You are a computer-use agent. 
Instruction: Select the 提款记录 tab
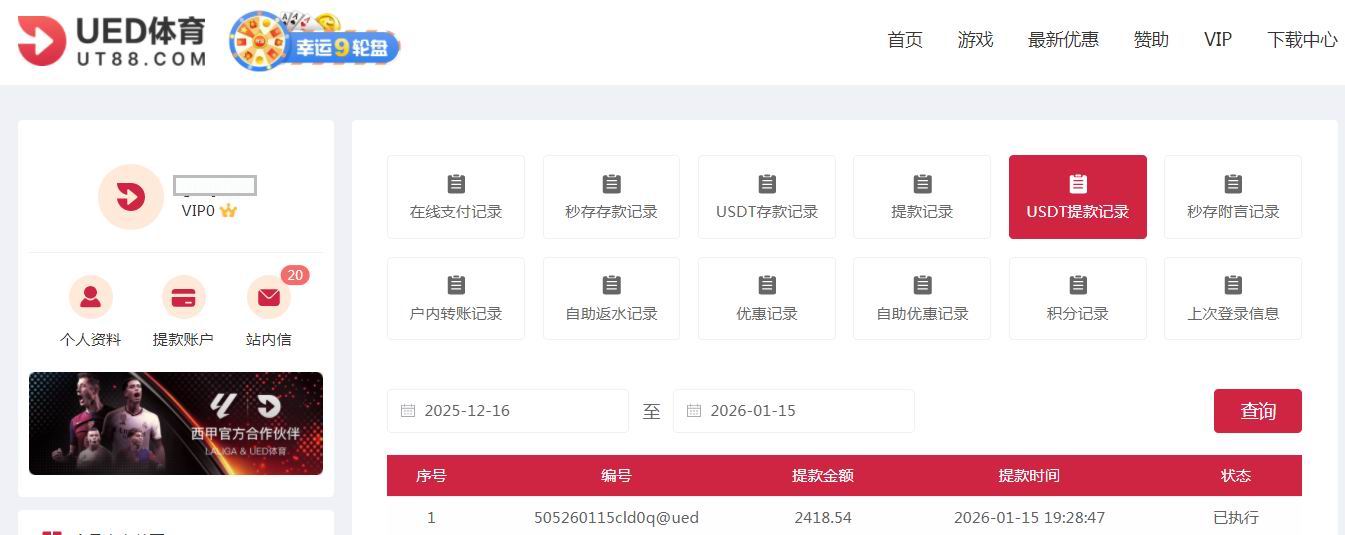(921, 197)
